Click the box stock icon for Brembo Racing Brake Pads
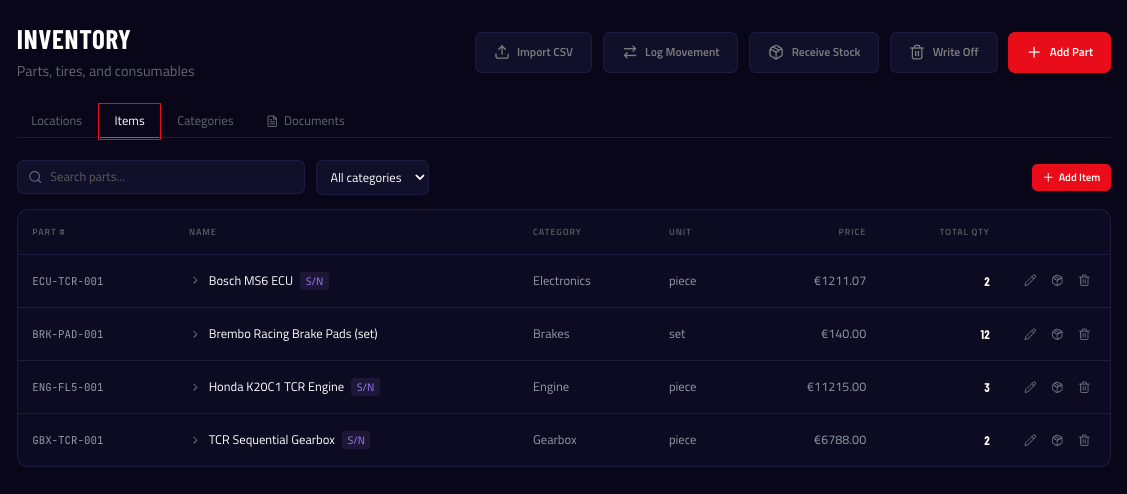This screenshot has width=1127, height=494. [x=1057, y=334]
